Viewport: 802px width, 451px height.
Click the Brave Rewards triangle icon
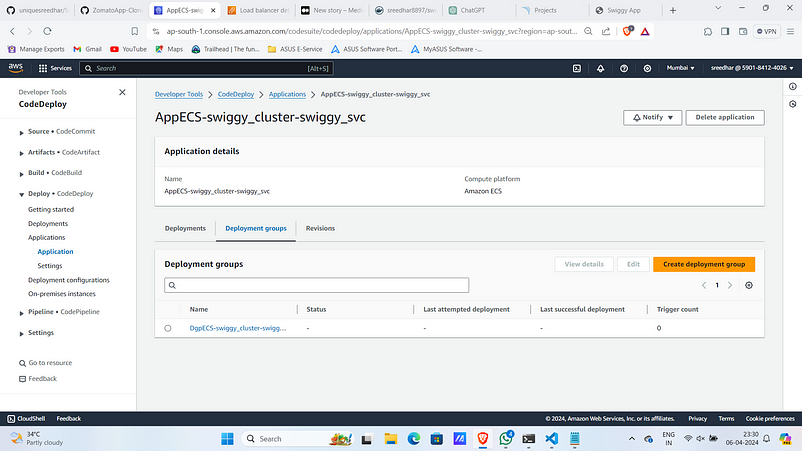point(645,32)
